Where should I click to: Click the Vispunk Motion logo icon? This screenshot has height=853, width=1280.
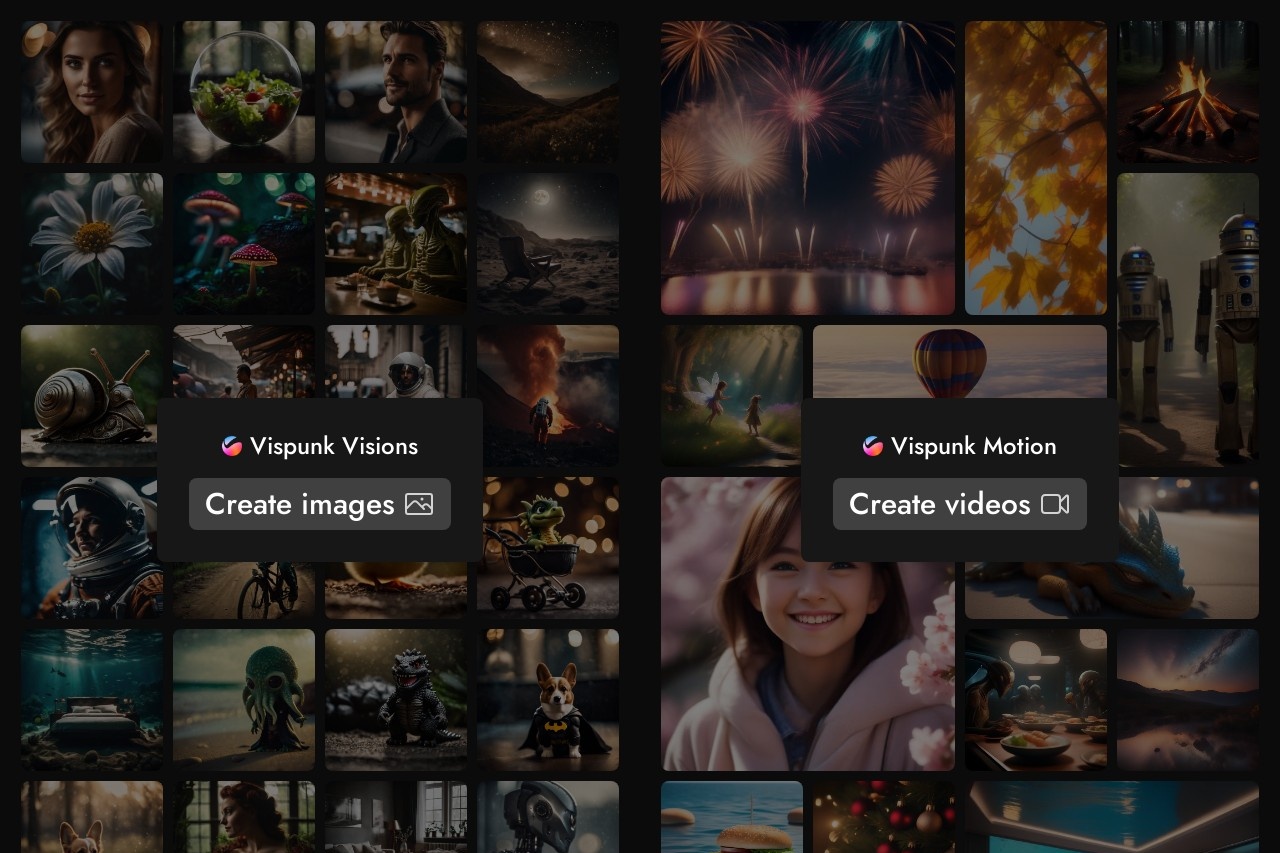point(873,446)
